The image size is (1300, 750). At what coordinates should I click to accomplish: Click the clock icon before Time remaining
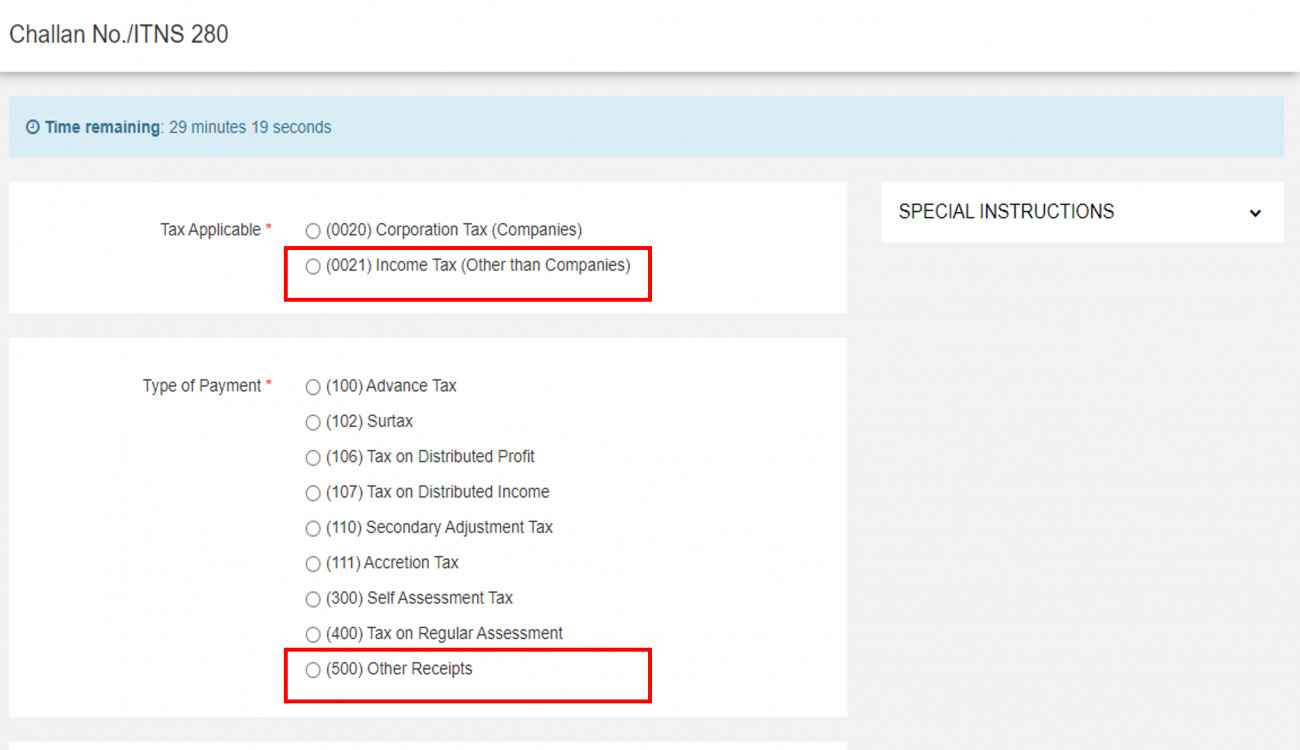(x=32, y=127)
